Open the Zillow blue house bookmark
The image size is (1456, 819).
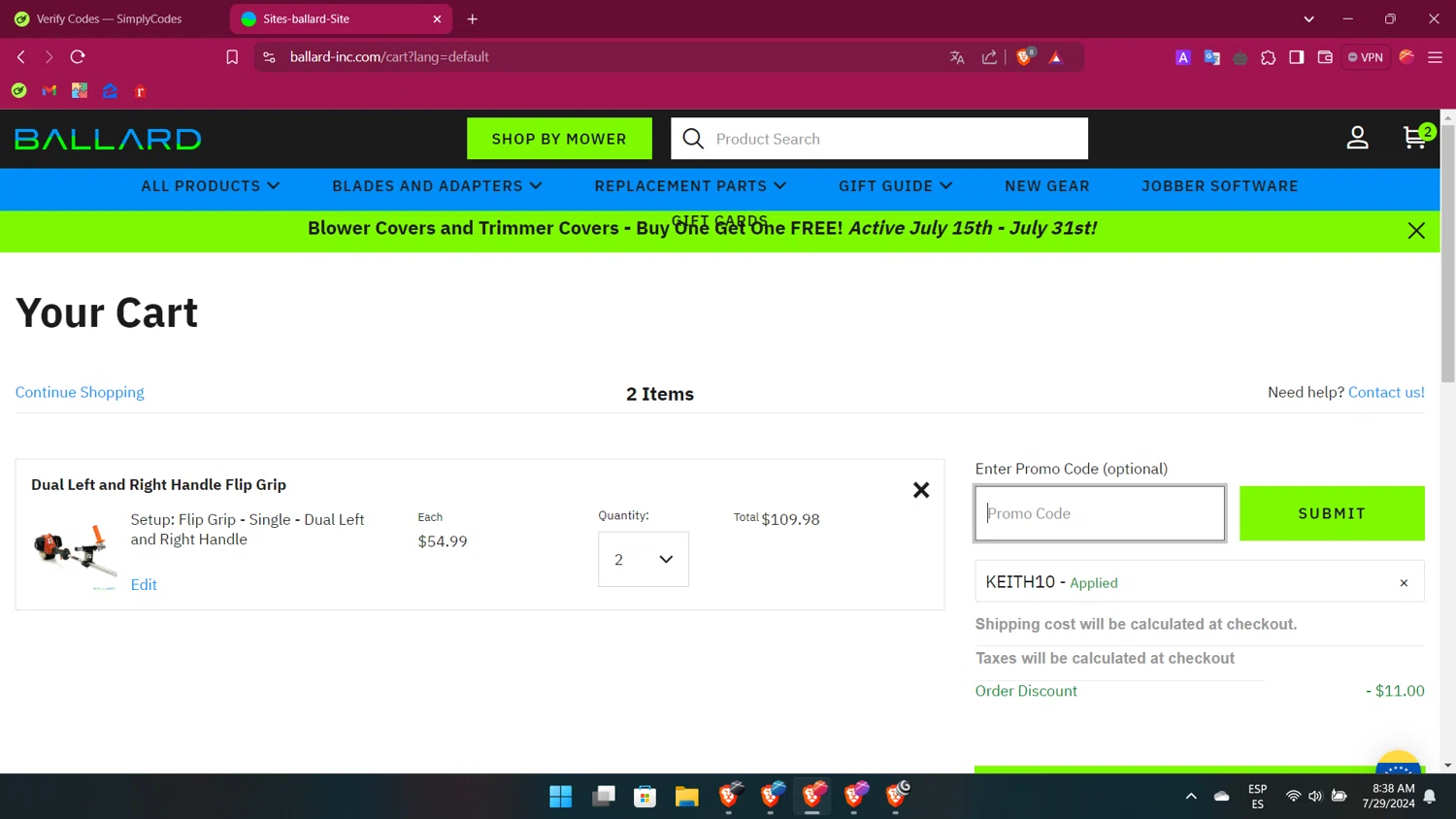click(x=110, y=91)
